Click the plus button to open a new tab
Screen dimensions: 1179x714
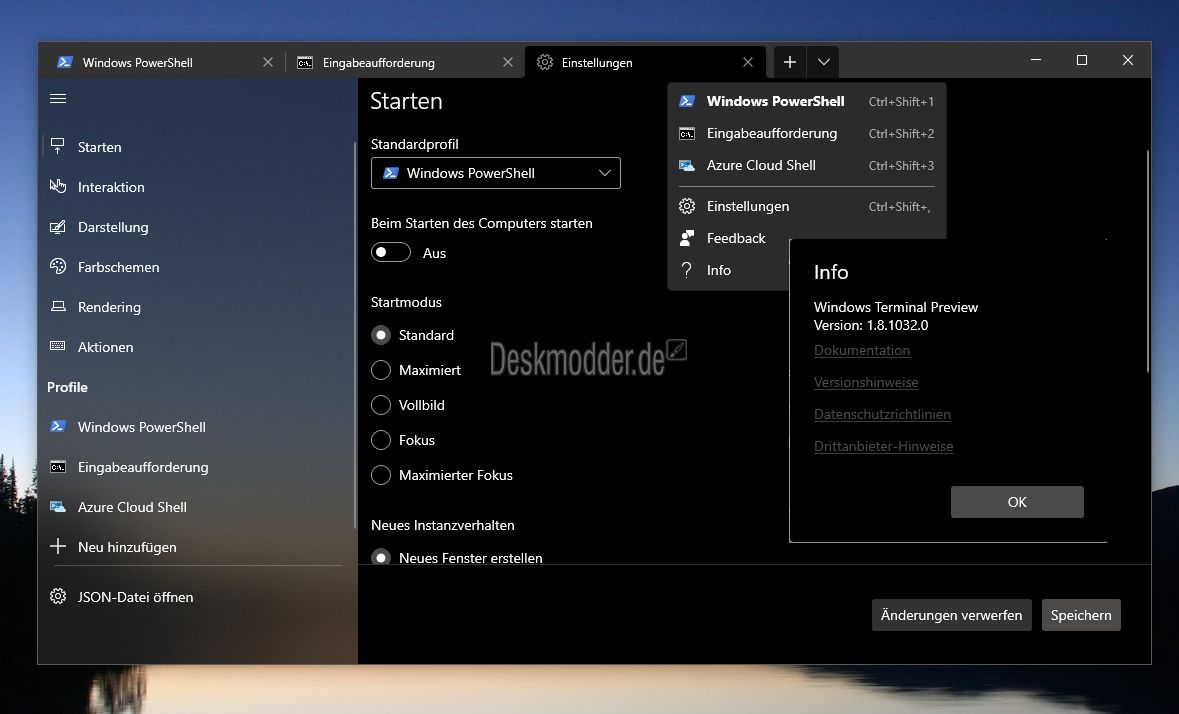tap(790, 62)
